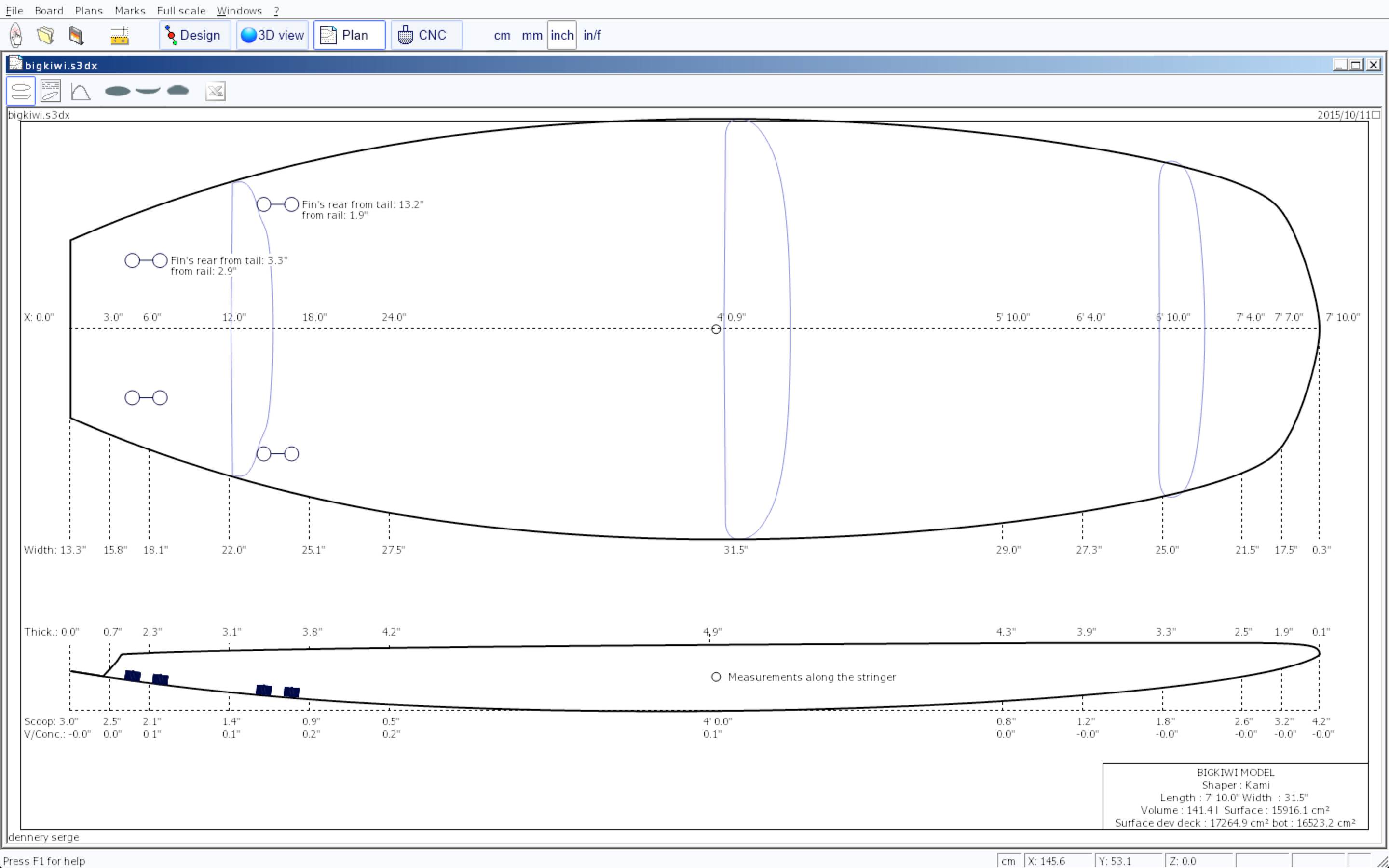Click the Measurements along the stringer marker
Viewport: 1389px width, 868px height.
(716, 677)
